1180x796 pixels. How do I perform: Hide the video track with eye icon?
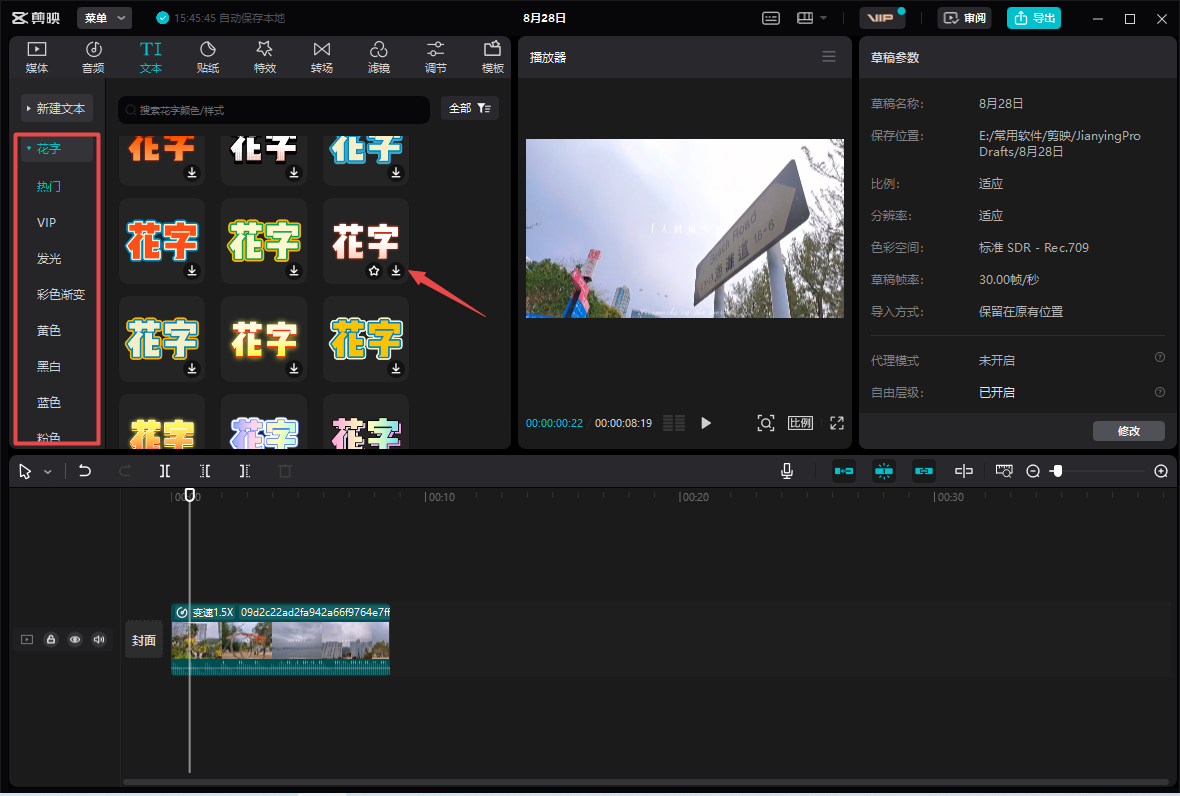(x=75, y=640)
